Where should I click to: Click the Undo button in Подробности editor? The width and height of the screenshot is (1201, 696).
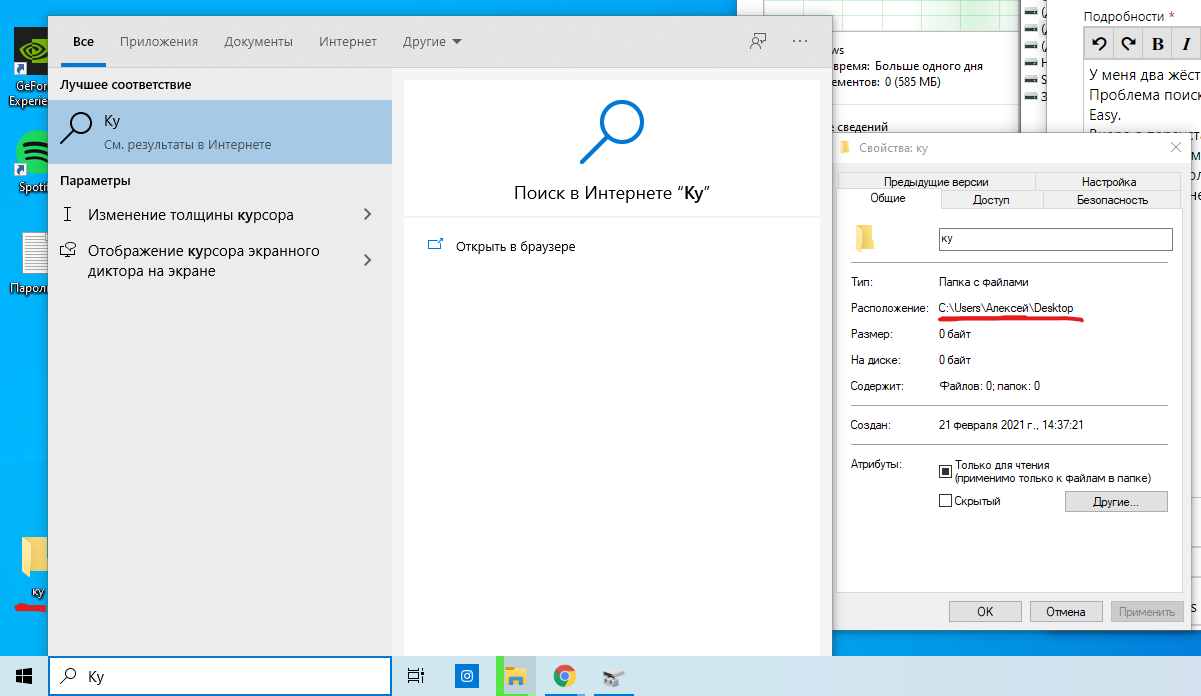tap(1100, 43)
